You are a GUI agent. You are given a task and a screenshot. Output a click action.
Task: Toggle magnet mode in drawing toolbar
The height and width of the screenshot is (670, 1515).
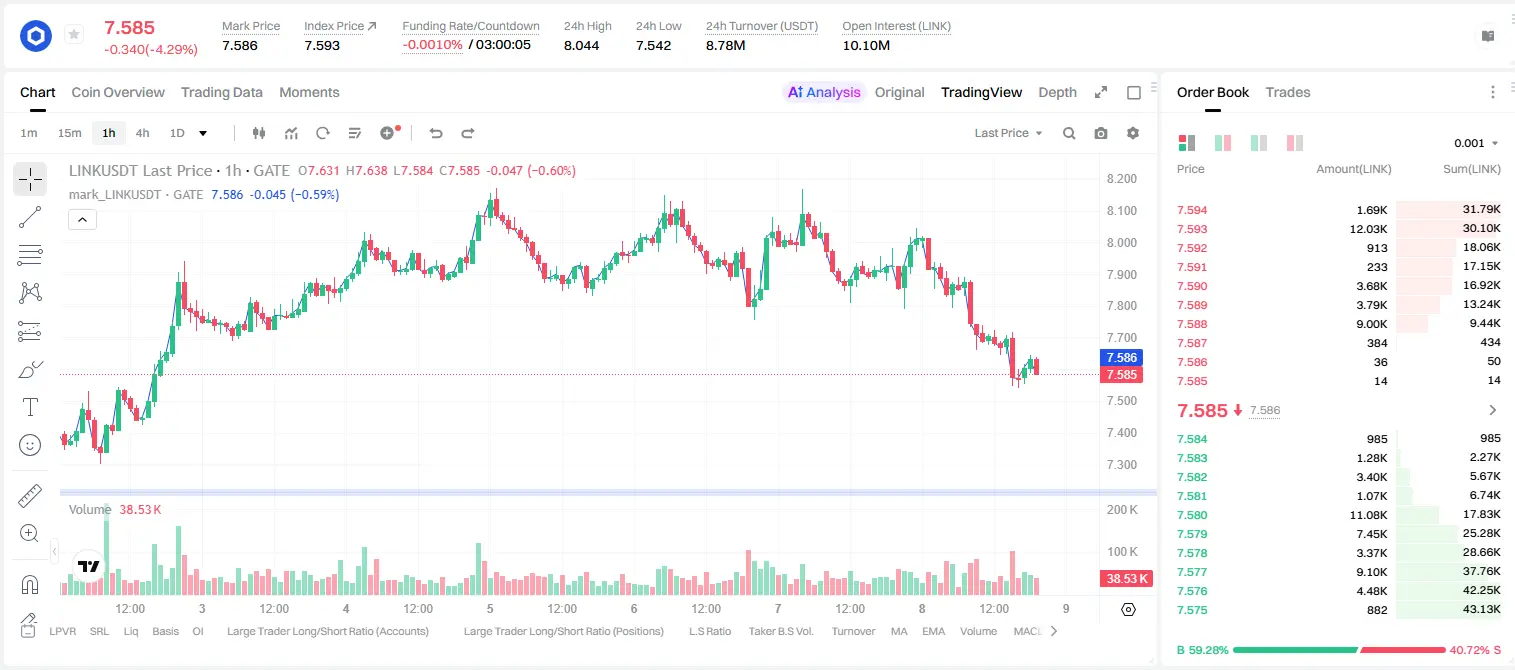tap(30, 584)
